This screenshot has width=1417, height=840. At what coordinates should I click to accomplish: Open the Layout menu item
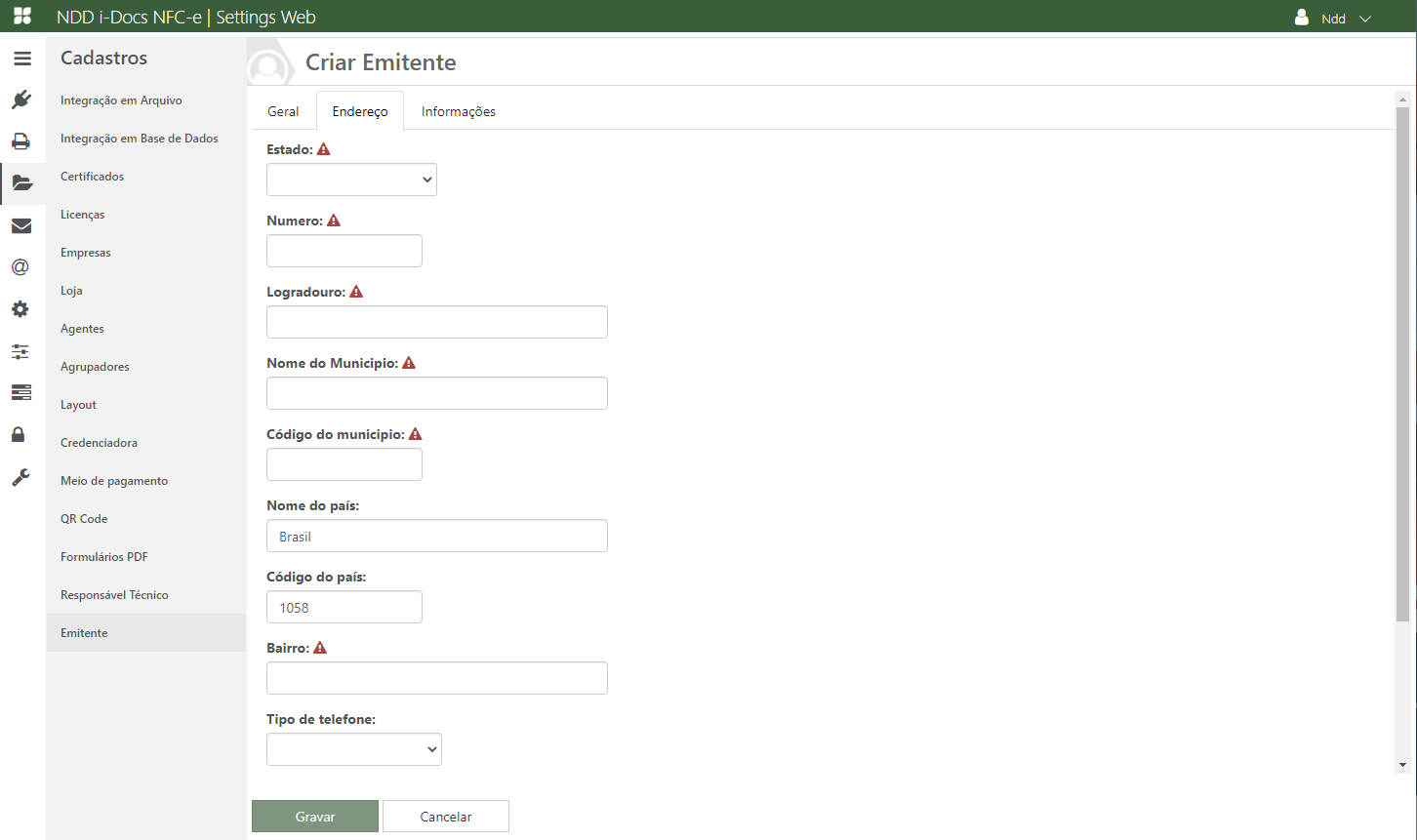click(145, 405)
